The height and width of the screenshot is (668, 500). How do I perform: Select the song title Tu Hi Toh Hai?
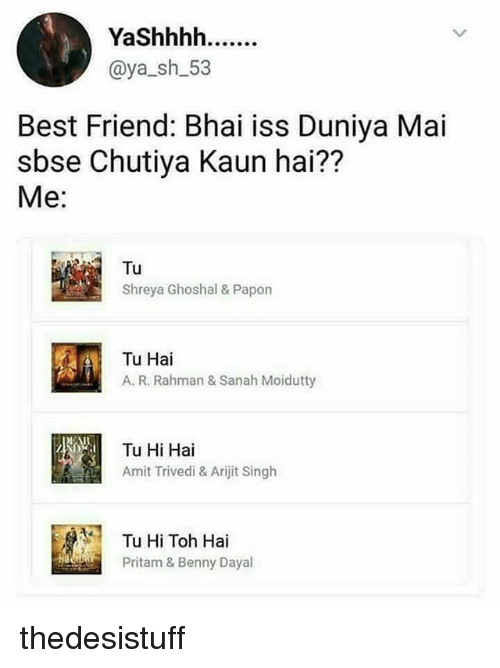[175, 541]
